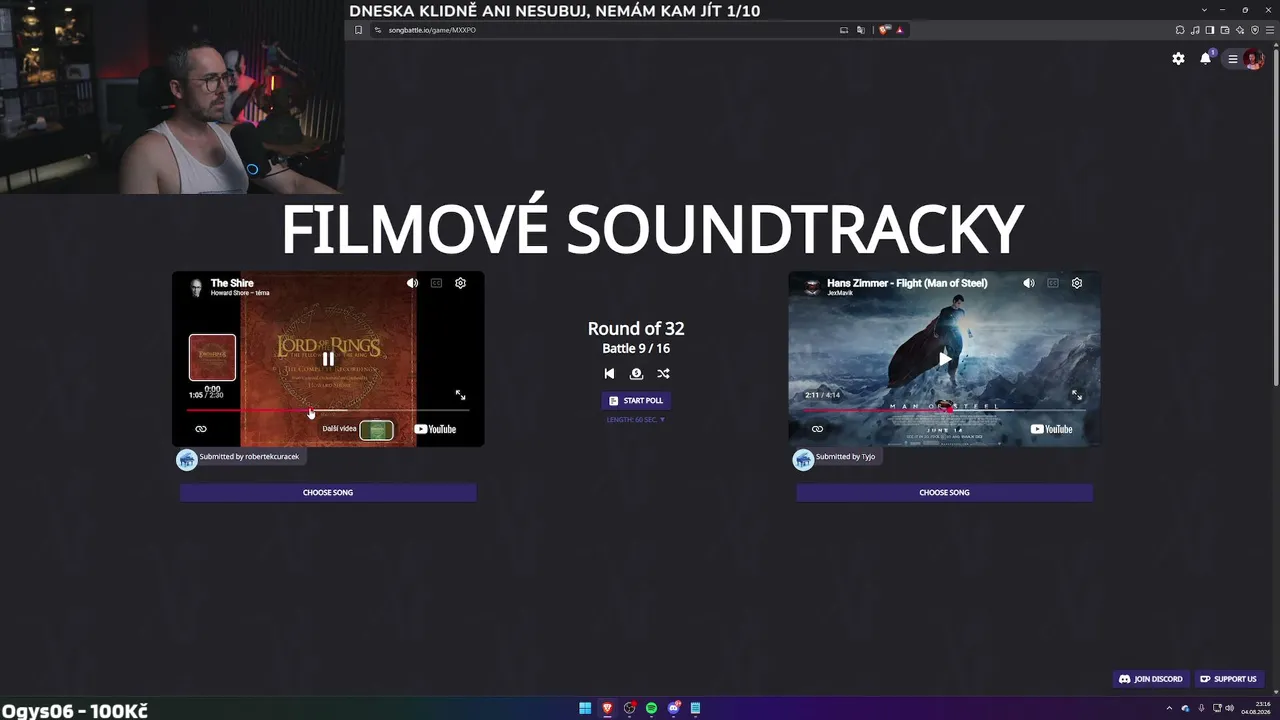
Task: Shuffle the battle with the random icon
Action: 663,373
